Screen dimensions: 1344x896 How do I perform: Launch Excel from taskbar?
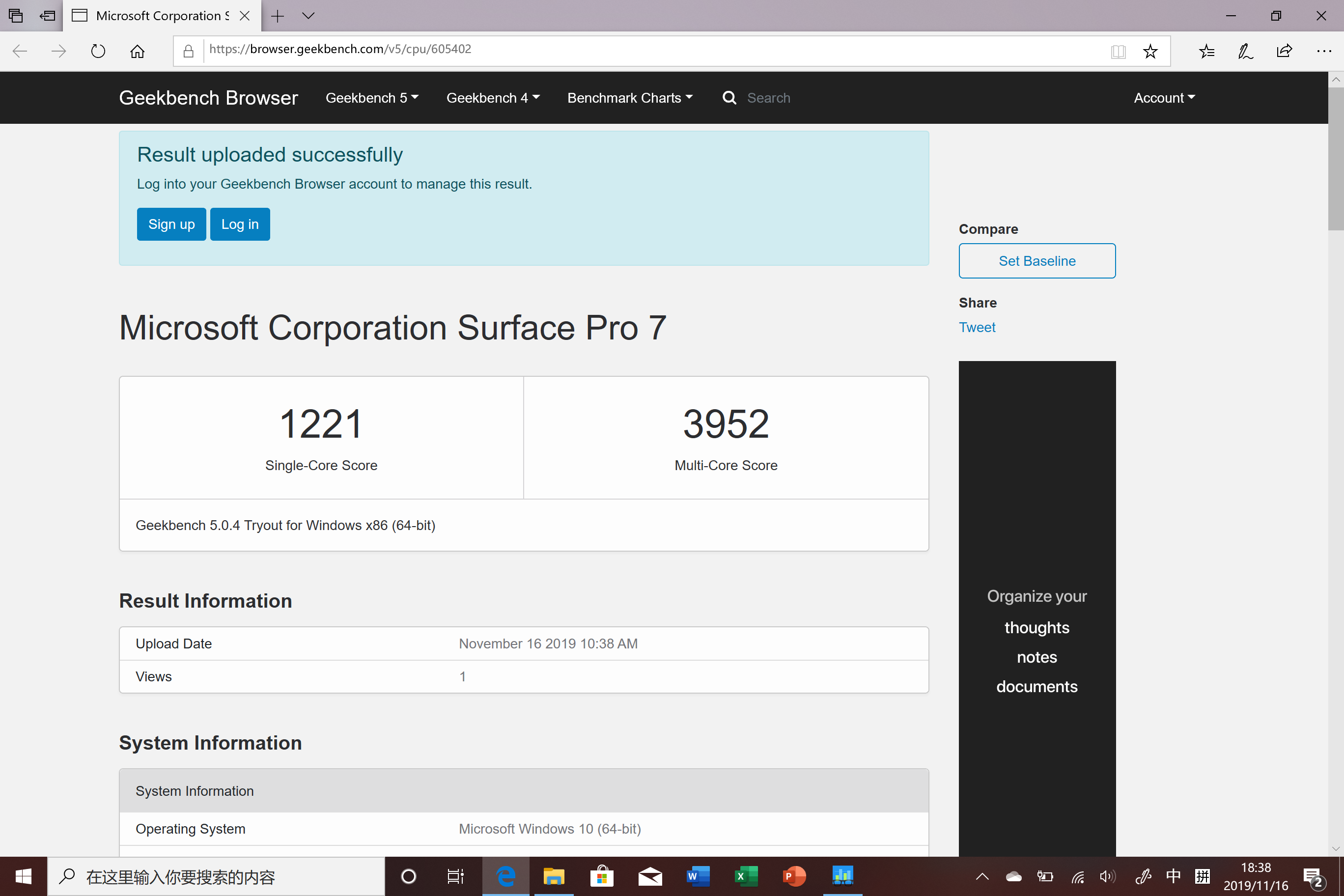coord(746,876)
